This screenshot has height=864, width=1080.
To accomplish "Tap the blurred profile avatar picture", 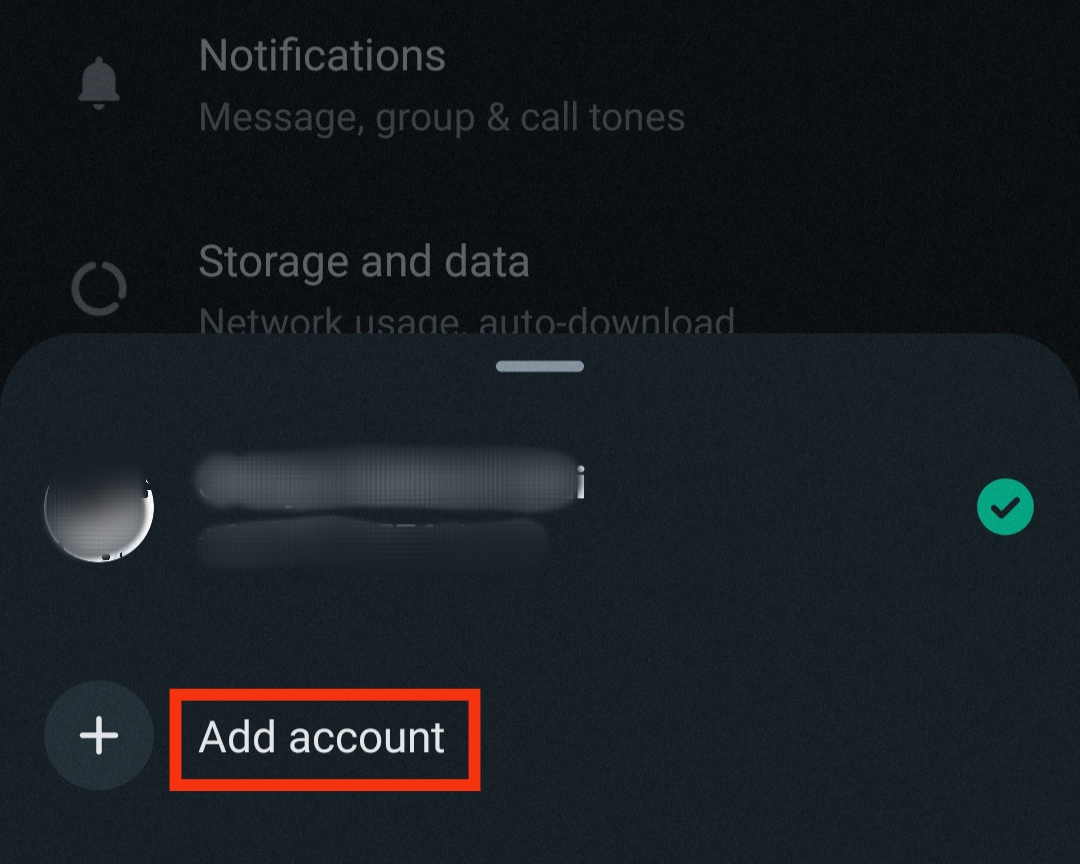I will tap(99, 507).
